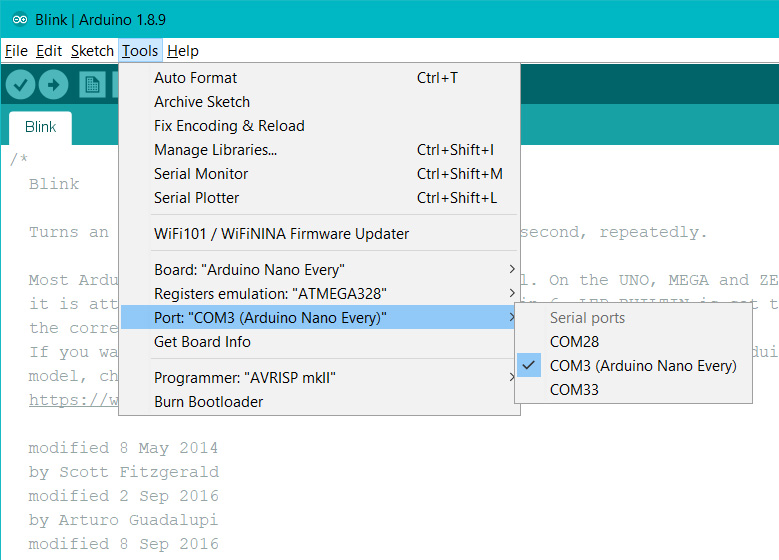
Task: Choose Archive Sketch menu entry
Action: (x=319, y=102)
